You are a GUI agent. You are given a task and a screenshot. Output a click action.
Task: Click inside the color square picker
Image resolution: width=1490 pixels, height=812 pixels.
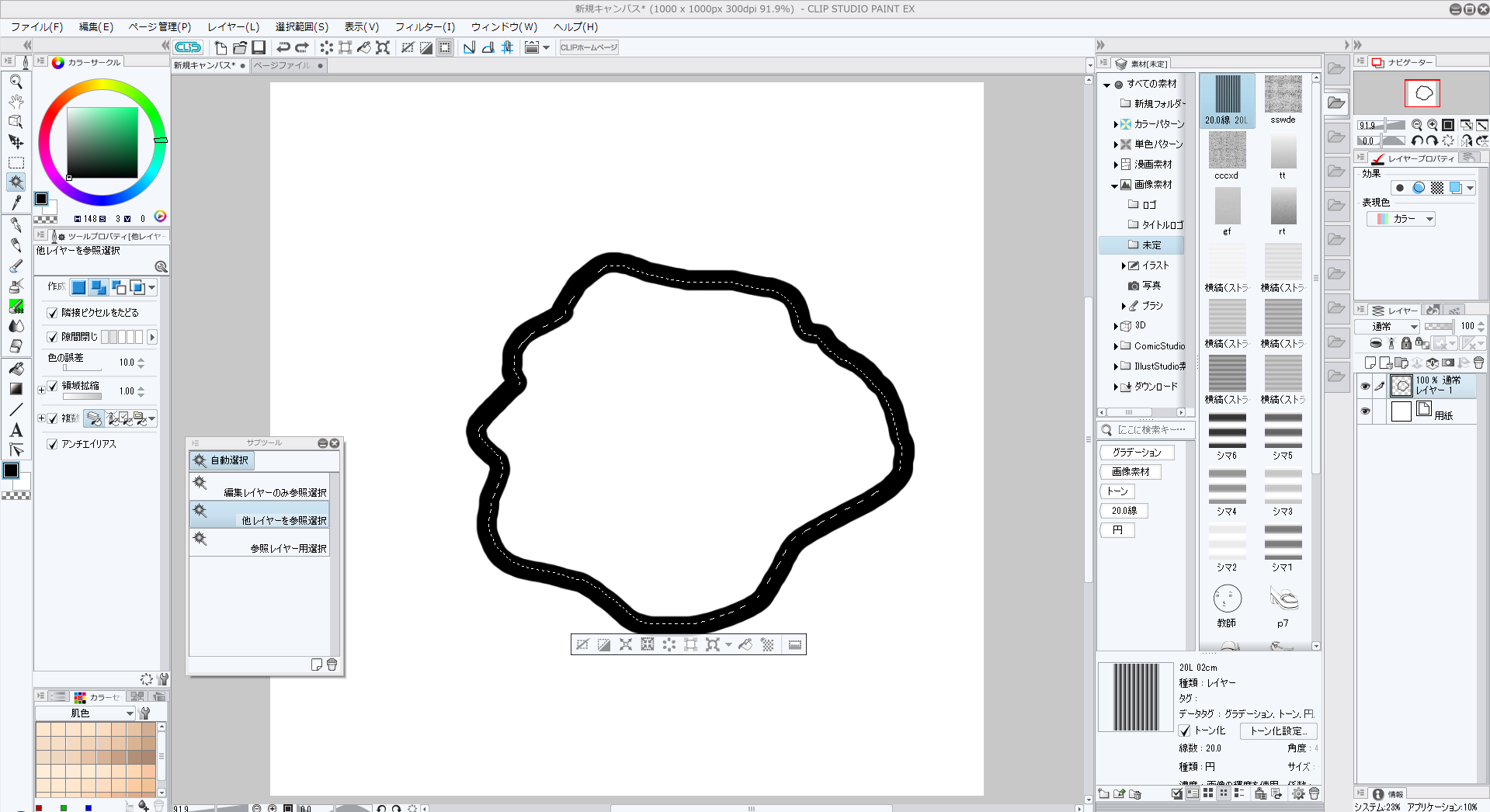(102, 143)
